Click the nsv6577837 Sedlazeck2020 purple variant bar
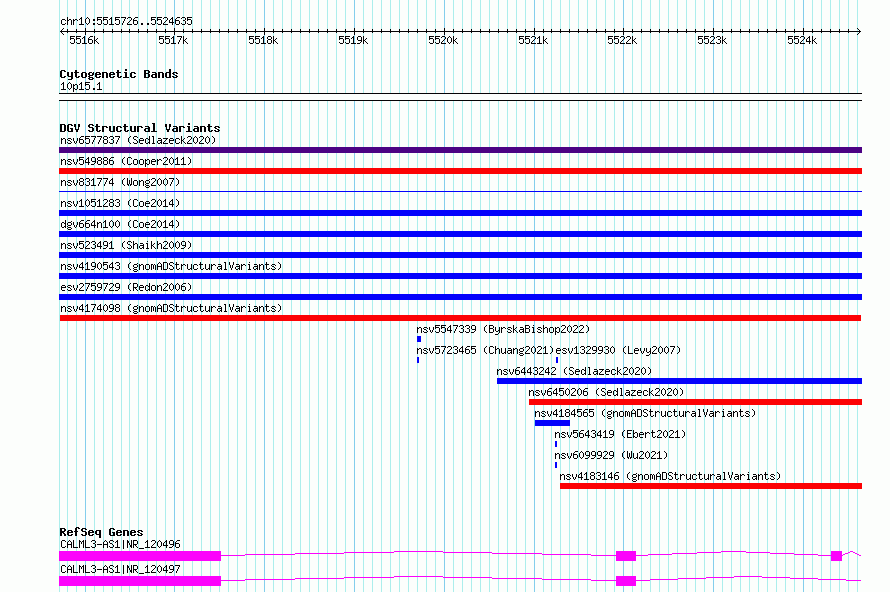Screen dimensions: 890x592 460,150
